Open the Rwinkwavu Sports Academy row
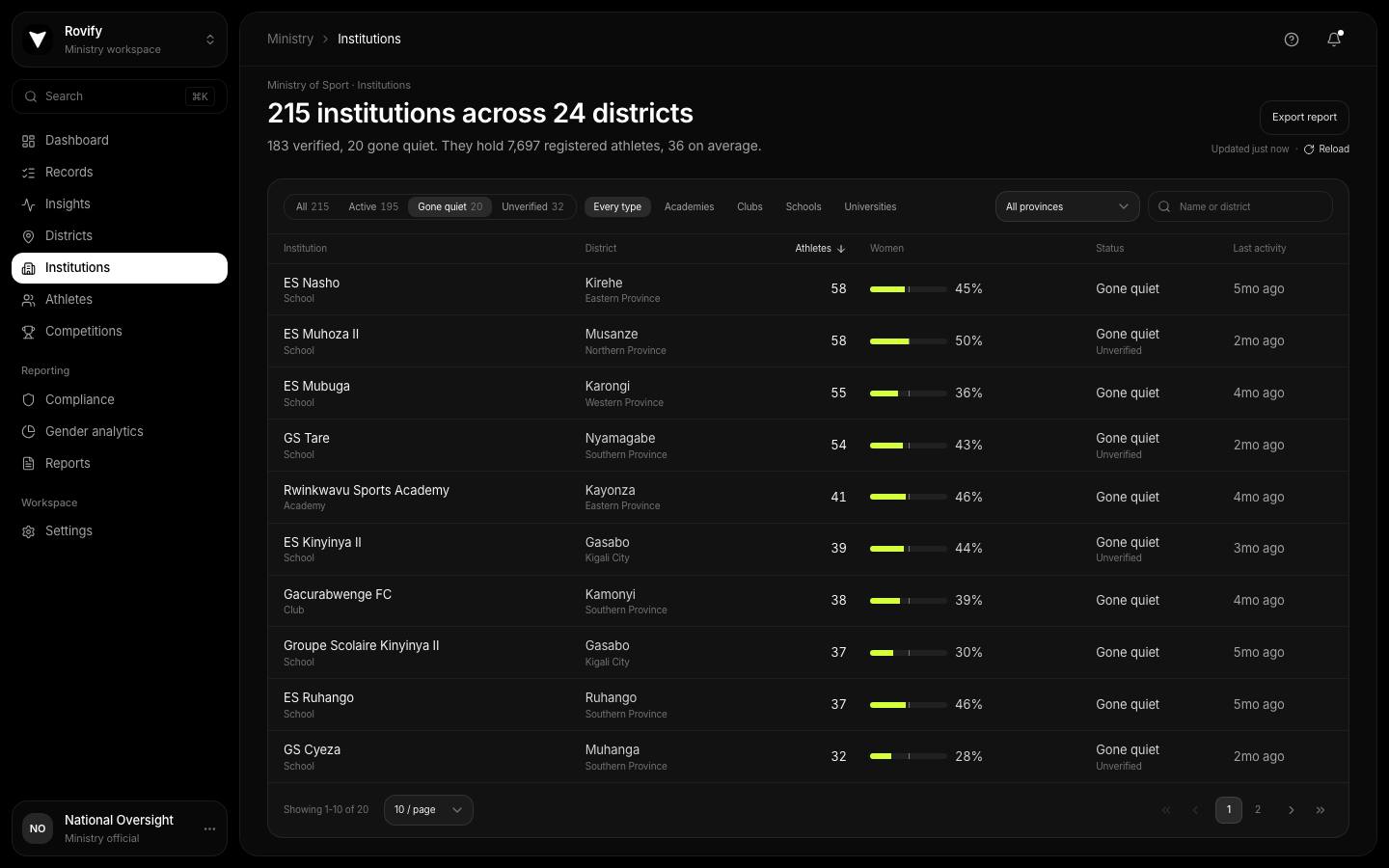The width and height of the screenshot is (1389, 868). [808, 498]
